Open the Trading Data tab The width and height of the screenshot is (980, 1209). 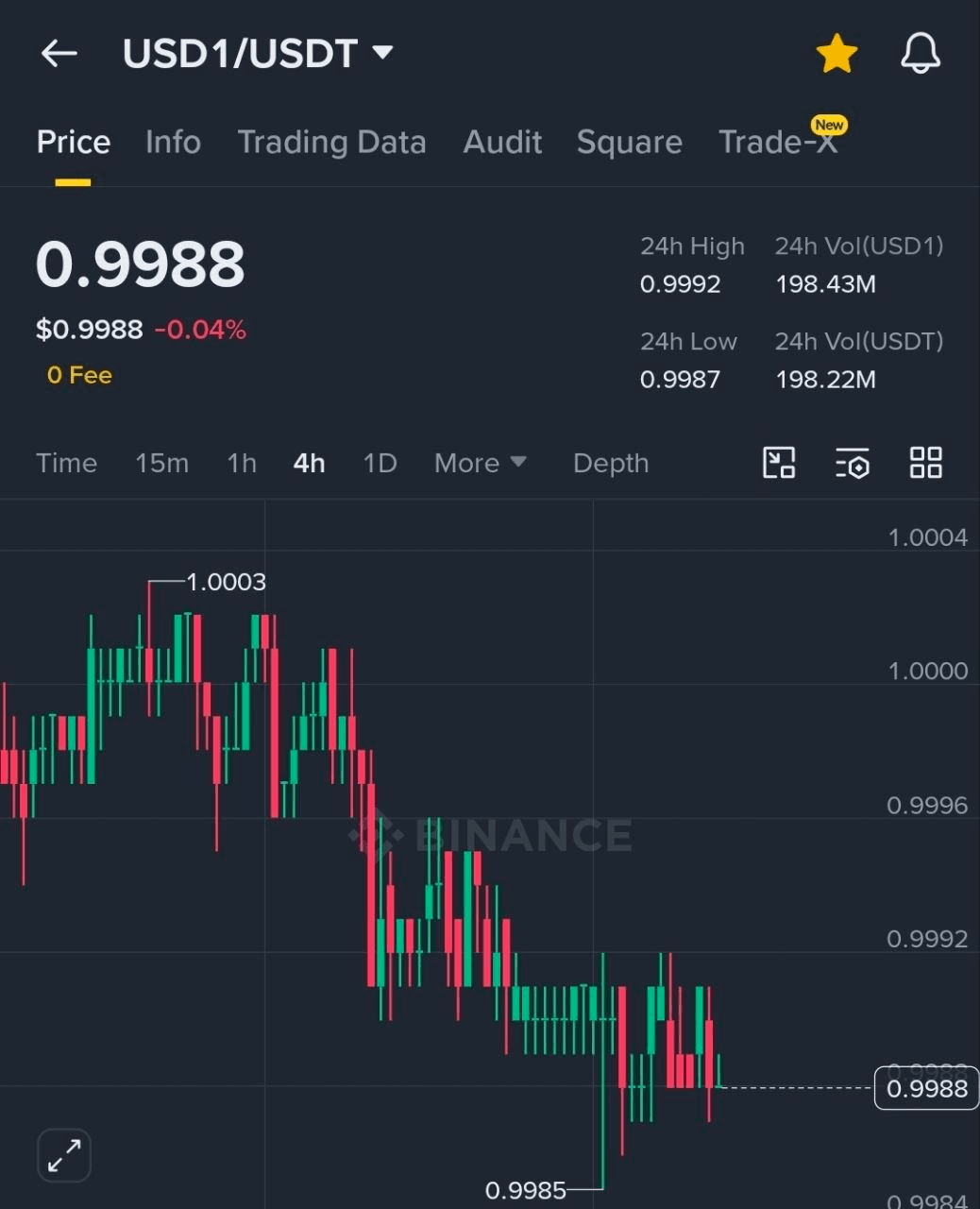331,142
